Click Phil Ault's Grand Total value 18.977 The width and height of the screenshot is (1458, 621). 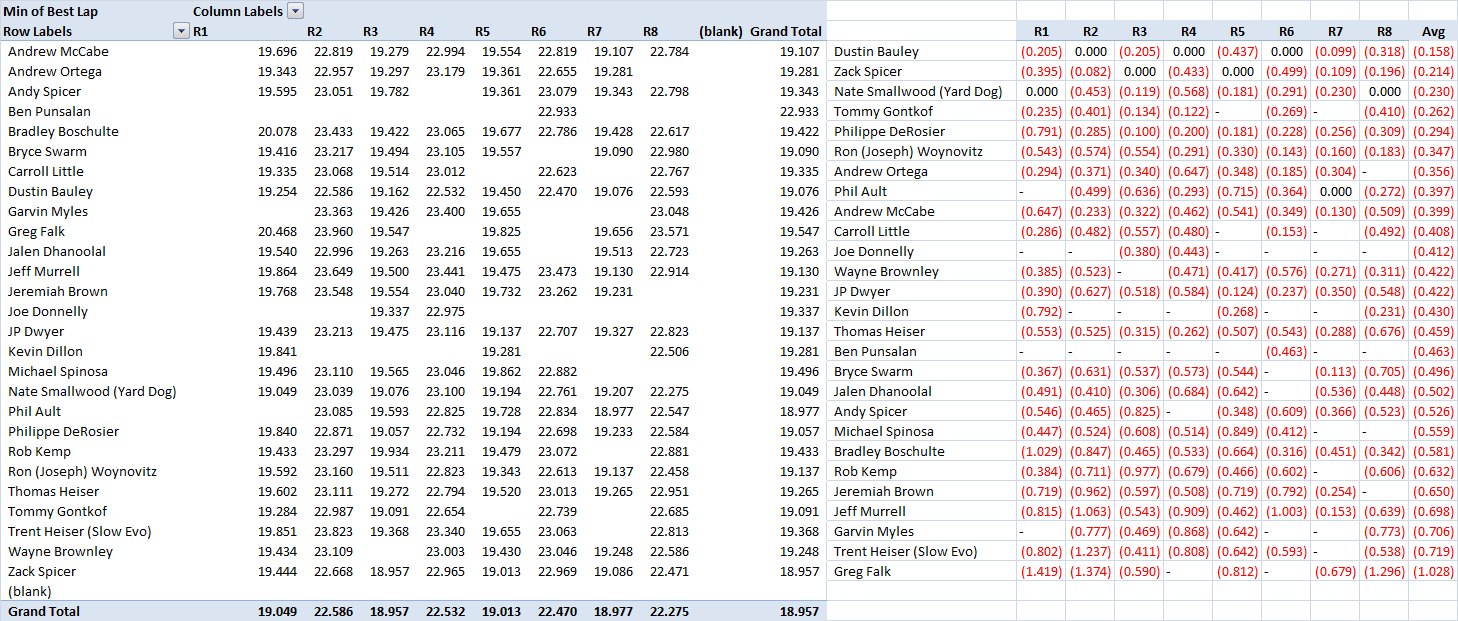(x=799, y=411)
